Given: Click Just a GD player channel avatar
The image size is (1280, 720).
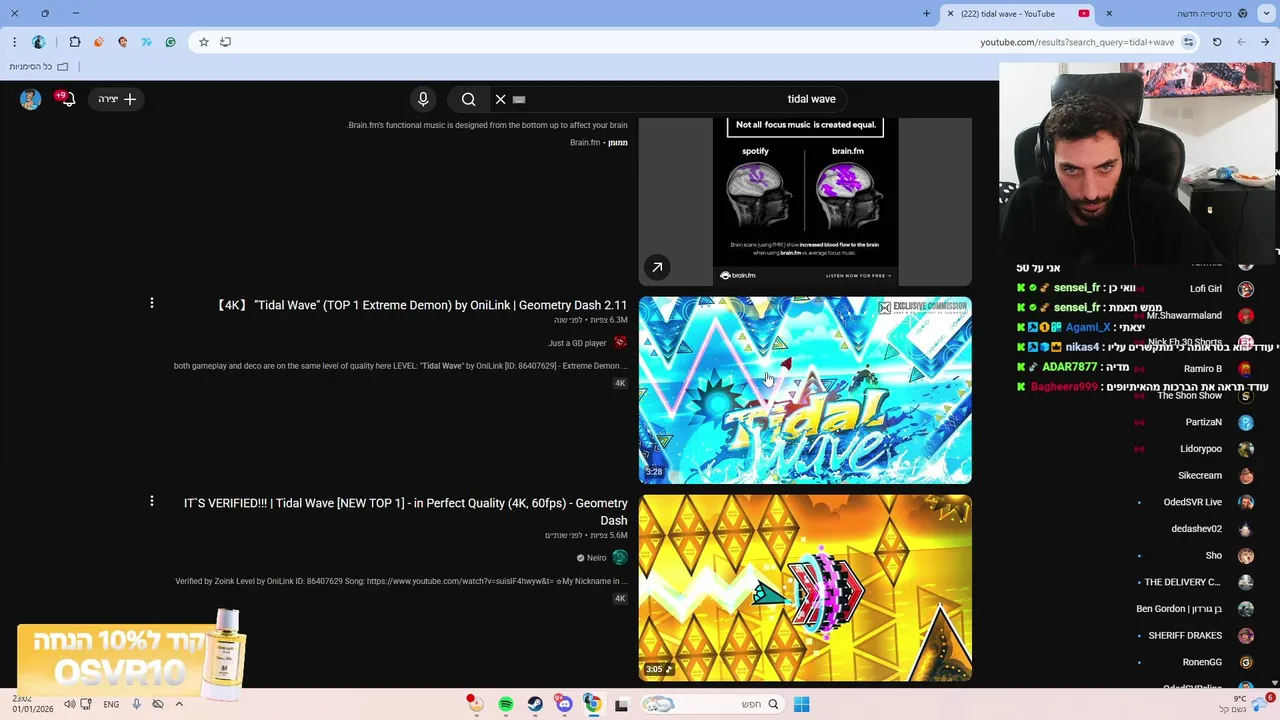Looking at the screenshot, I should point(620,343).
